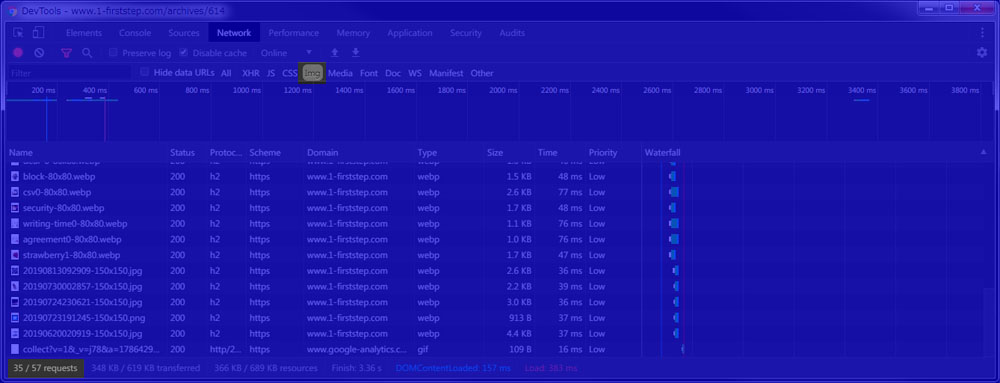This screenshot has height=383, width=1000.
Task: Select the Img filter
Action: click(x=312, y=73)
